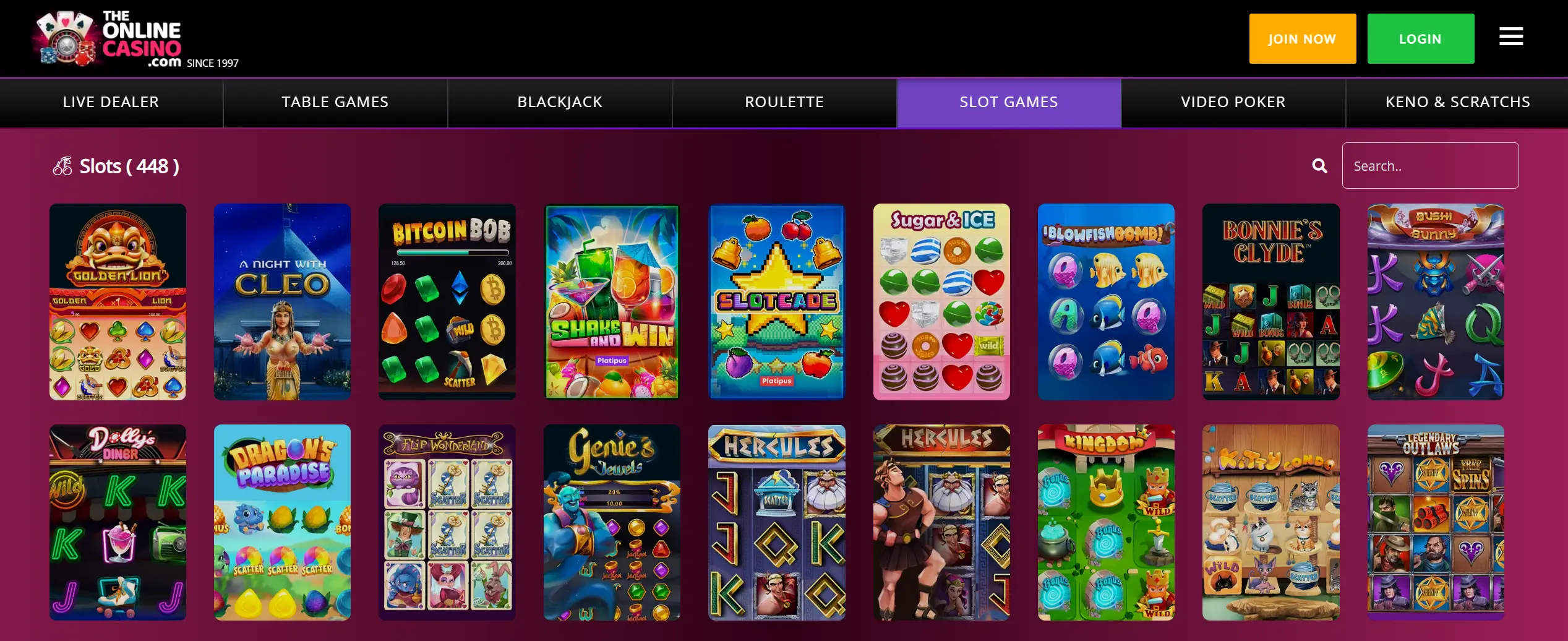Image resolution: width=1568 pixels, height=641 pixels.
Task: Select the Dolly's Diner game tile
Action: [x=118, y=522]
